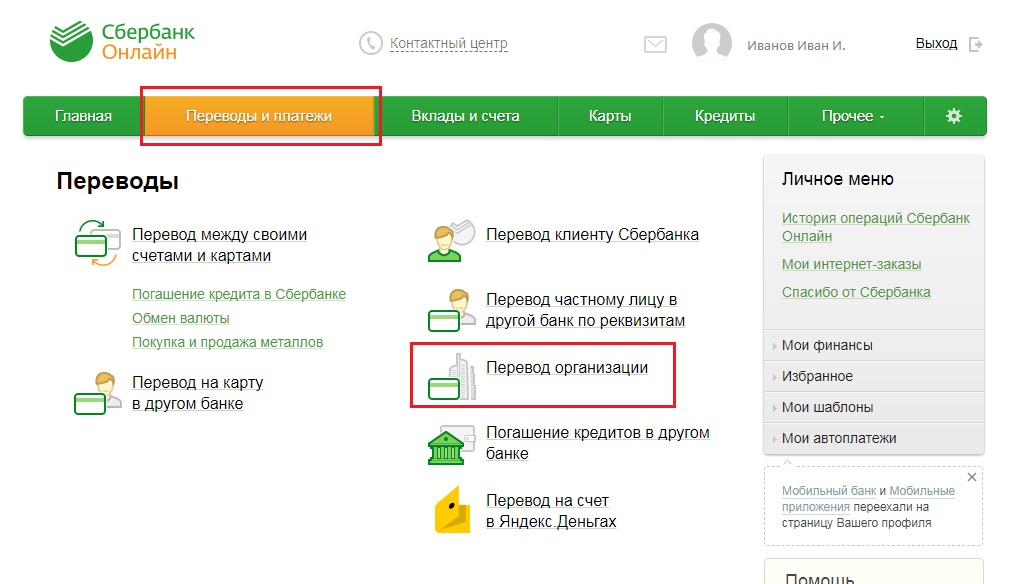
Task: Click the Мобильный банк link in the notice
Action: pos(829,491)
